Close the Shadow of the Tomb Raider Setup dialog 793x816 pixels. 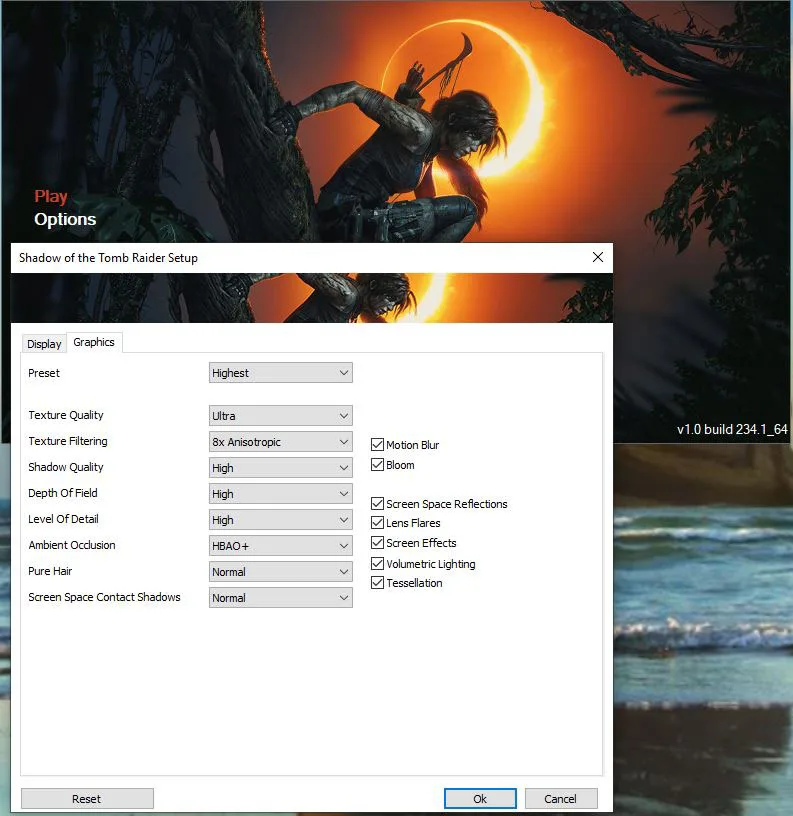point(597,257)
